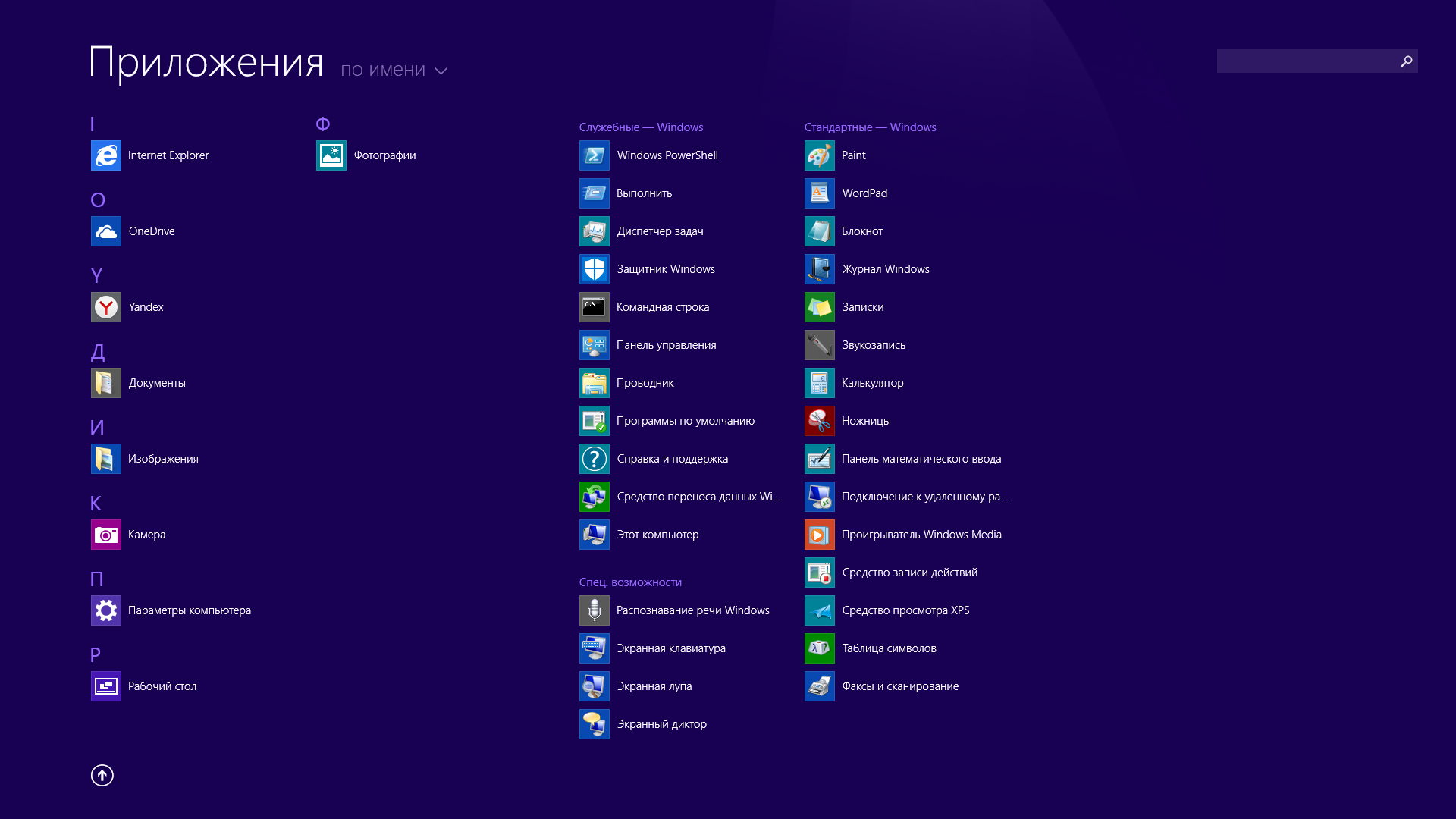Launch Калькулятор app icon
This screenshot has width=1456, height=819.
820,383
